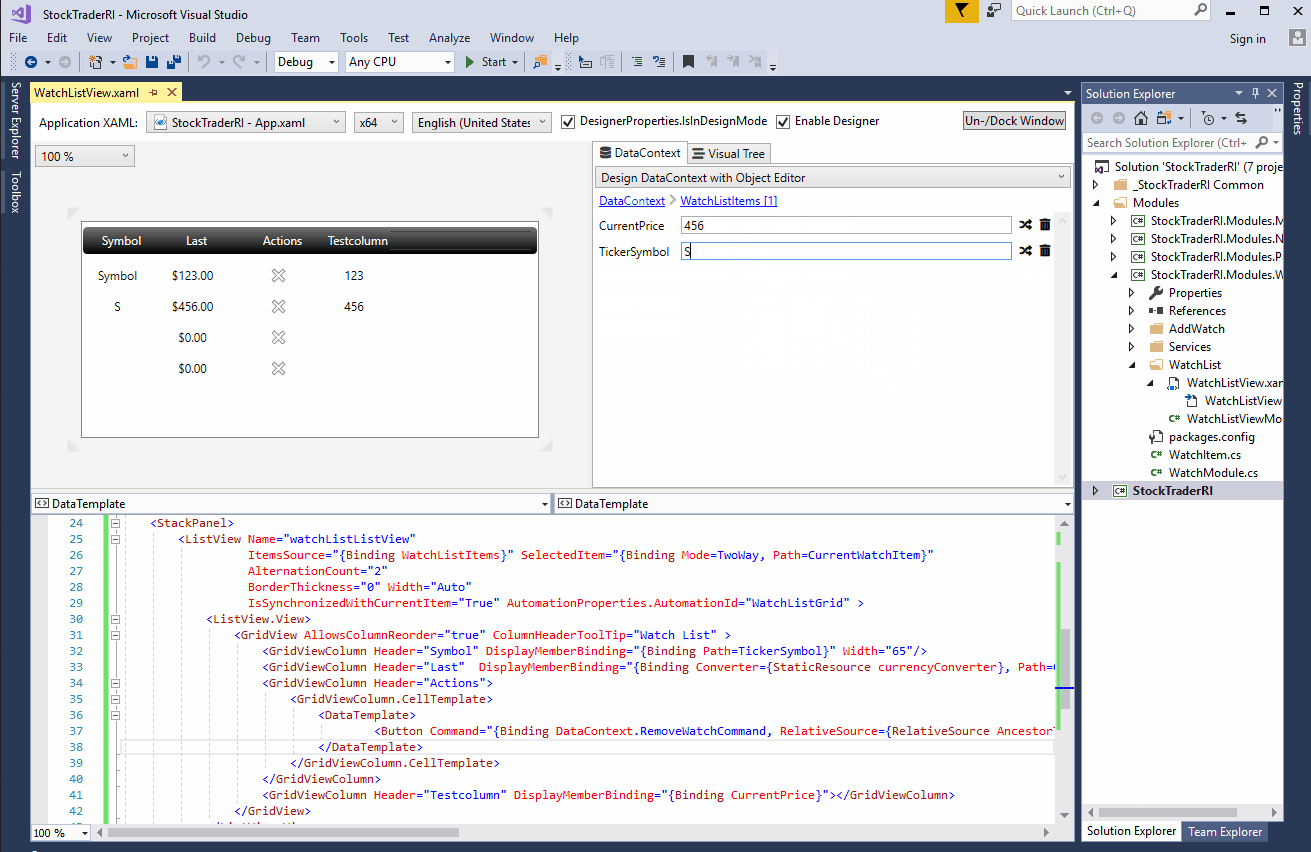Screen dimensions: 1311x852
Task: Switch to the Team Explorer tab
Action: tap(1225, 831)
